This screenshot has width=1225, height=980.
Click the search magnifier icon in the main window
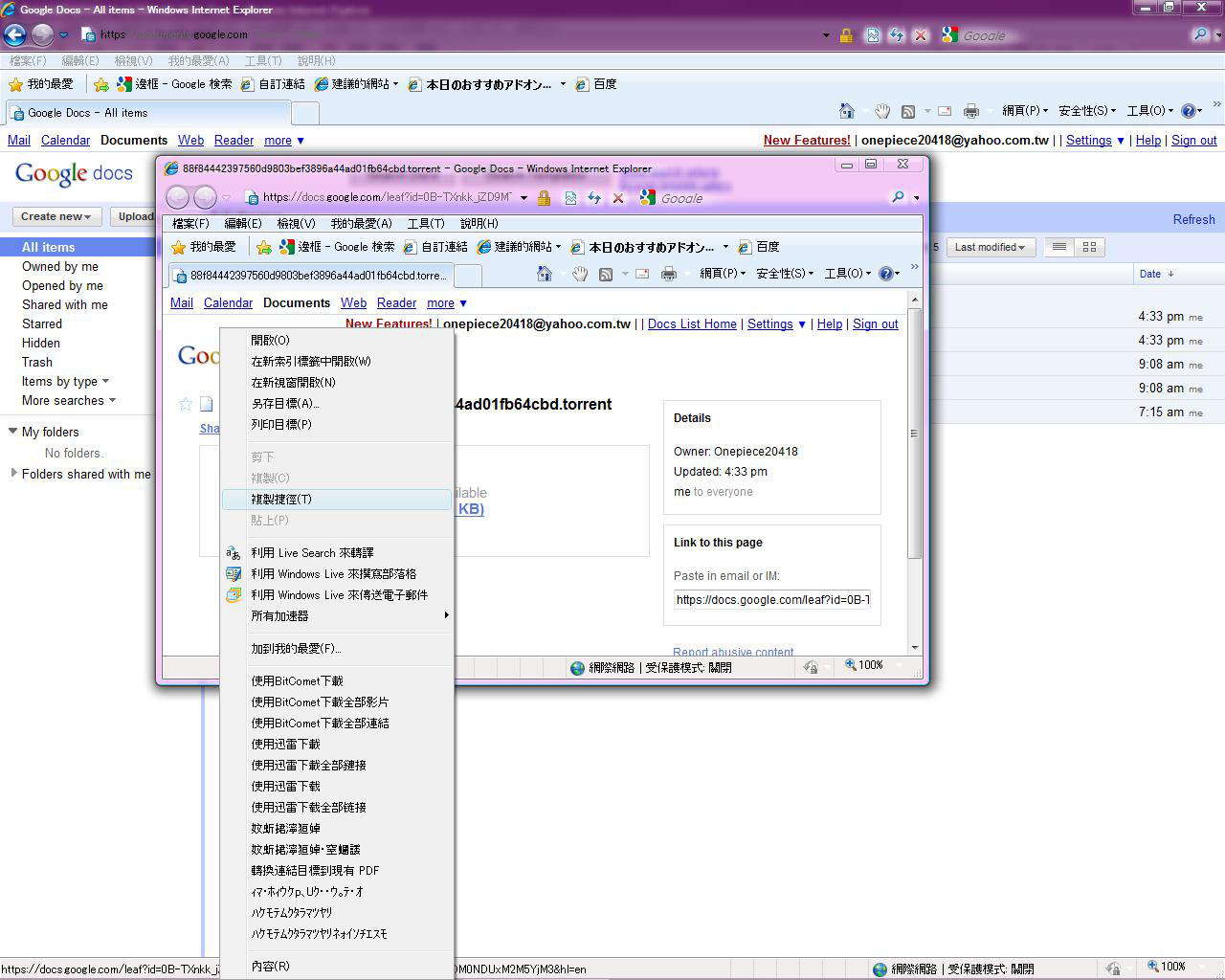1199,34
